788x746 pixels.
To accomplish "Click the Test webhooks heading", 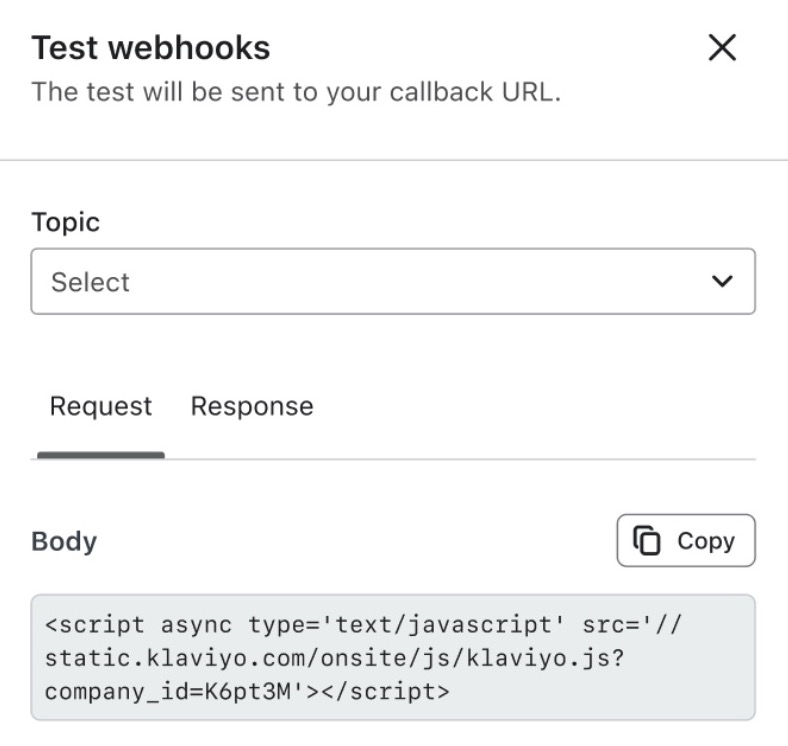I will tap(151, 47).
